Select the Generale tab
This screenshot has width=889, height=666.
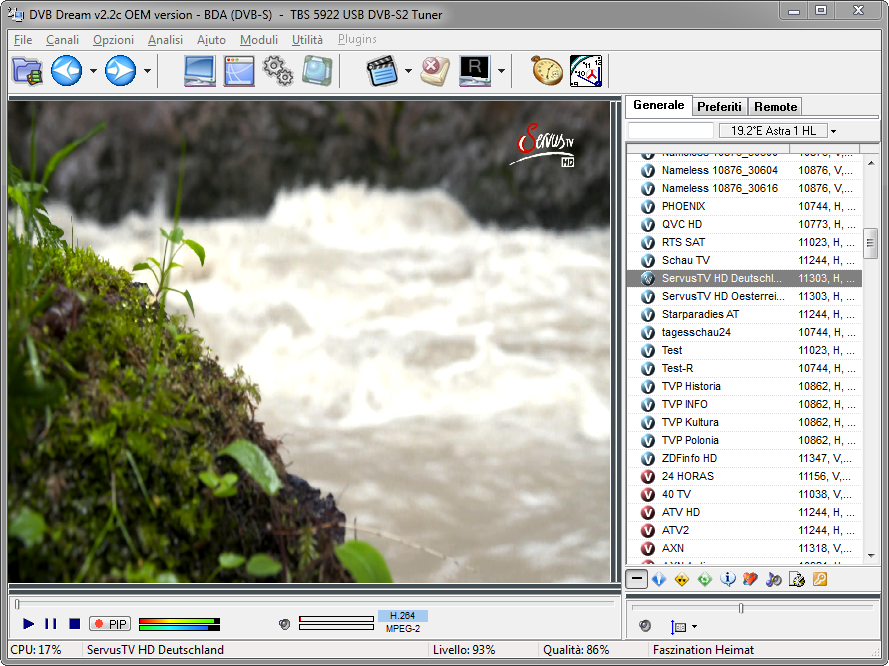(x=658, y=105)
